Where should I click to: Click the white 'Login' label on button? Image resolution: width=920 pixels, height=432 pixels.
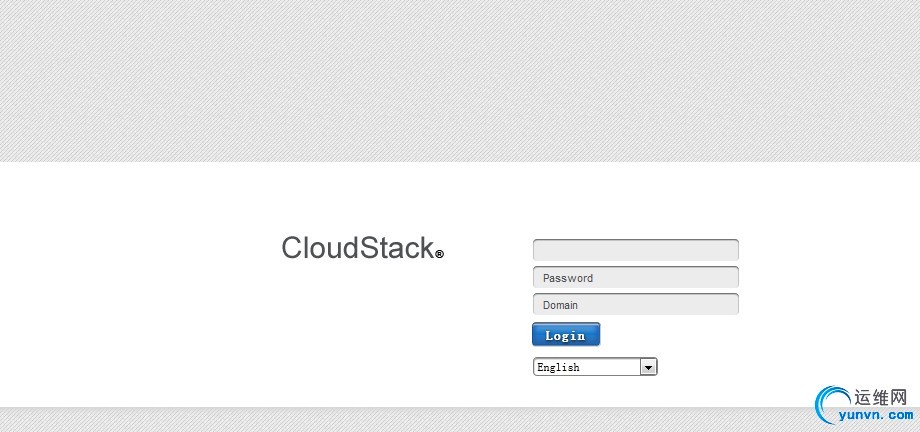click(x=565, y=336)
